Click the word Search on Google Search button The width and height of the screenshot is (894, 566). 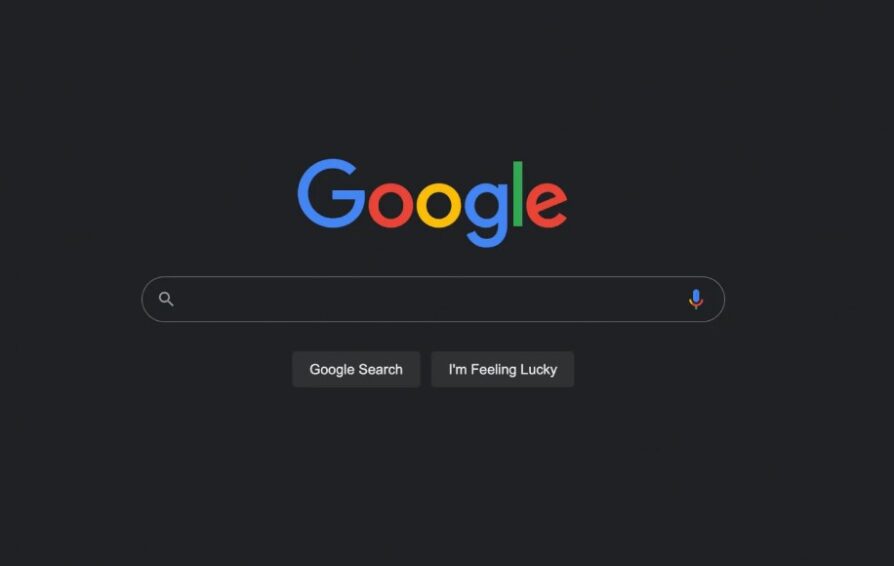tap(381, 369)
